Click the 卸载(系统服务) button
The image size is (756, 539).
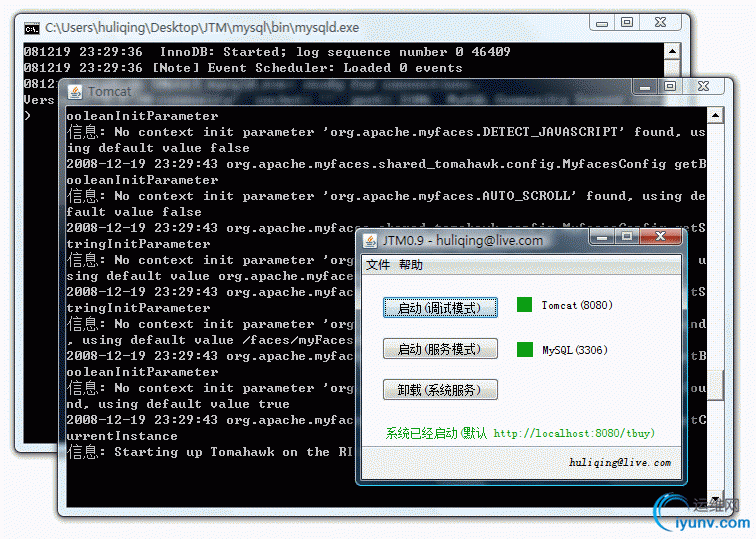coord(440,390)
